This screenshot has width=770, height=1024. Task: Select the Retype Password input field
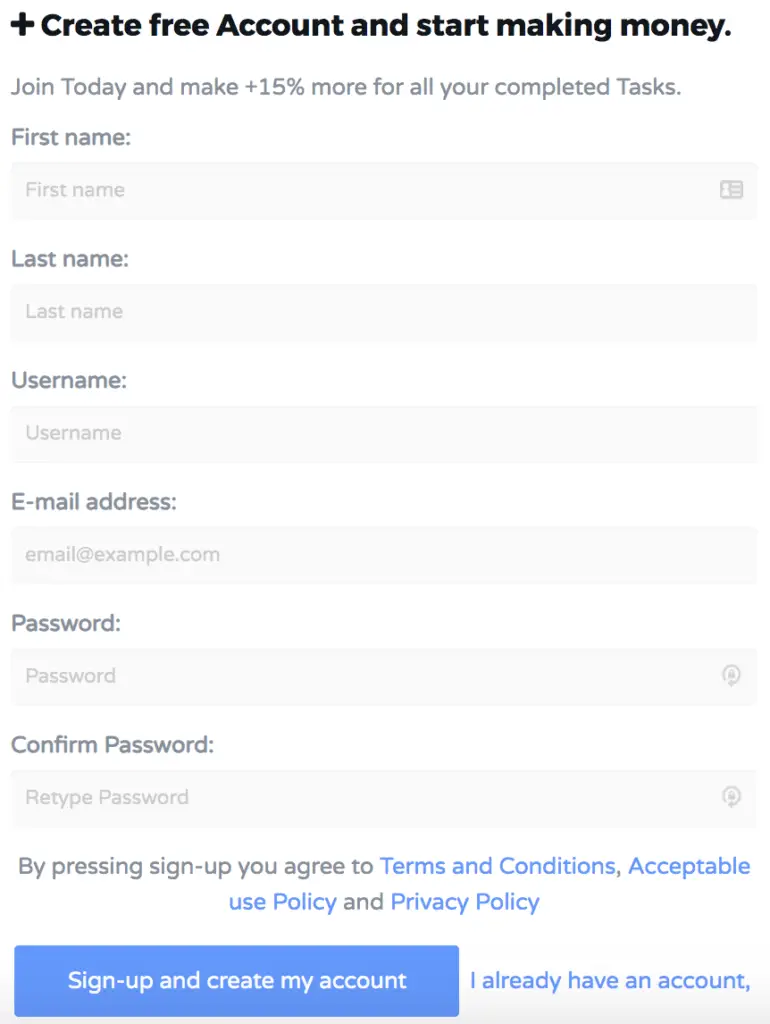pos(384,797)
